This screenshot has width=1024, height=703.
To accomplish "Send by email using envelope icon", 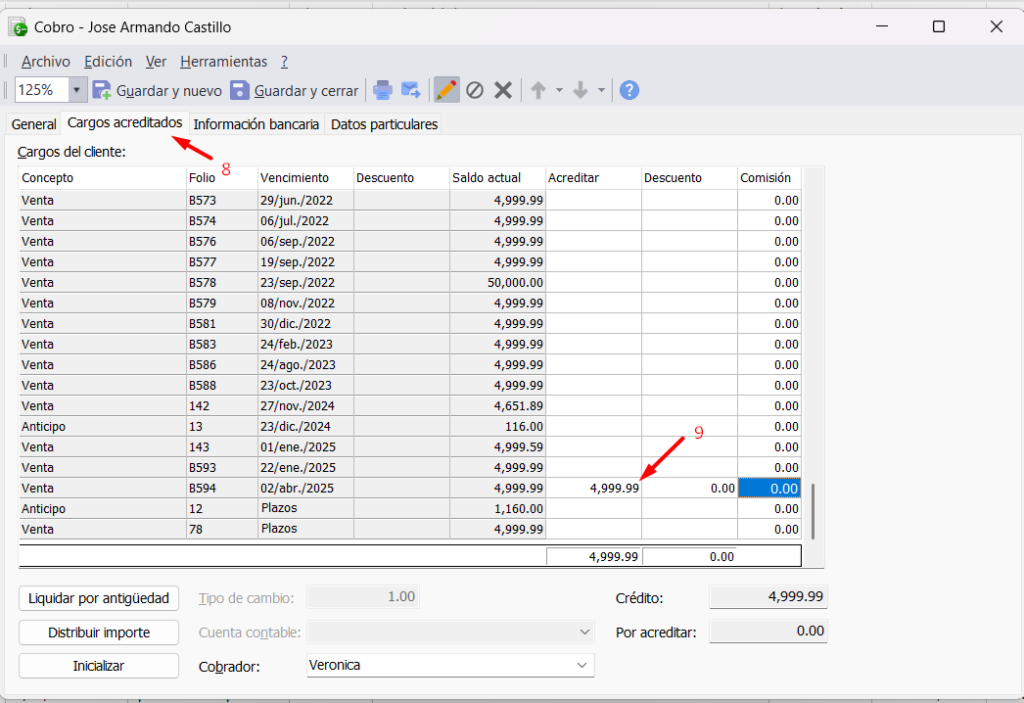I will coord(411,91).
